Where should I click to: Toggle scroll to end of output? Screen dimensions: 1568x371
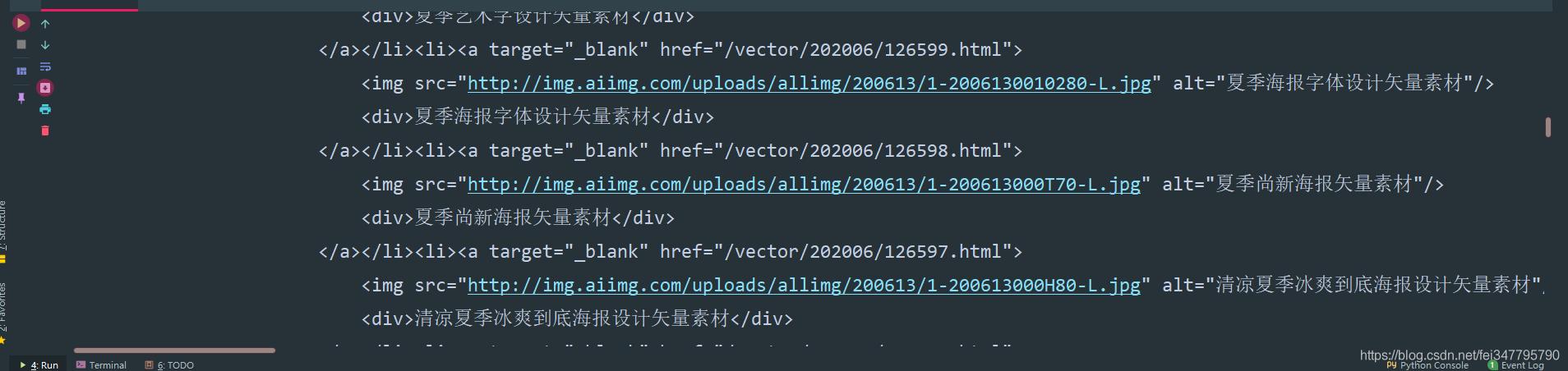45,88
